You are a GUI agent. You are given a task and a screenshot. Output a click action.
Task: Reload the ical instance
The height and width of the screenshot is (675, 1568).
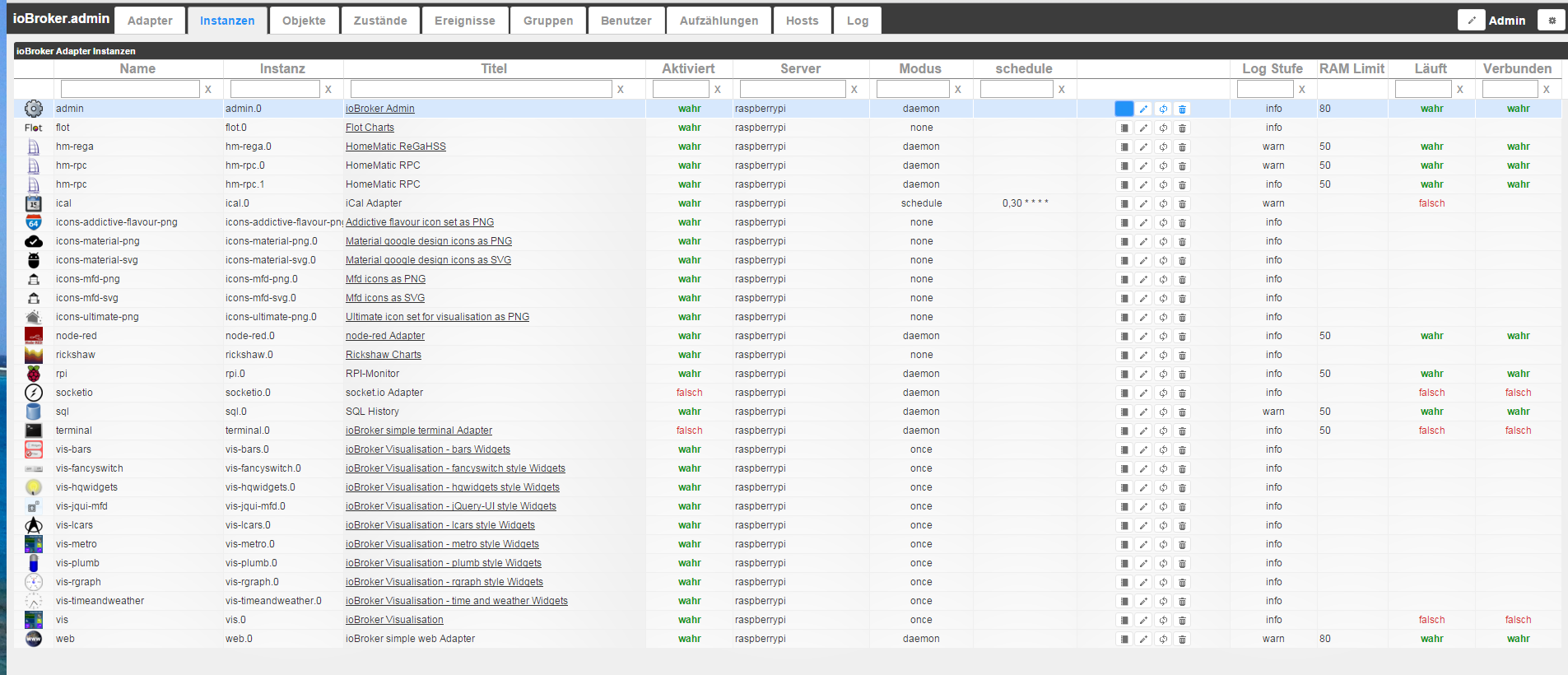pyautogui.click(x=1163, y=203)
